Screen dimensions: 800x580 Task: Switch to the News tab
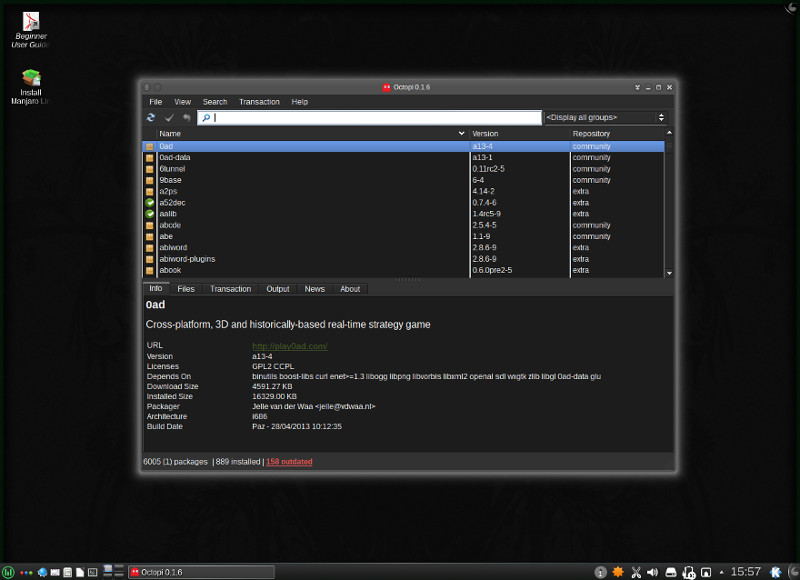point(314,289)
